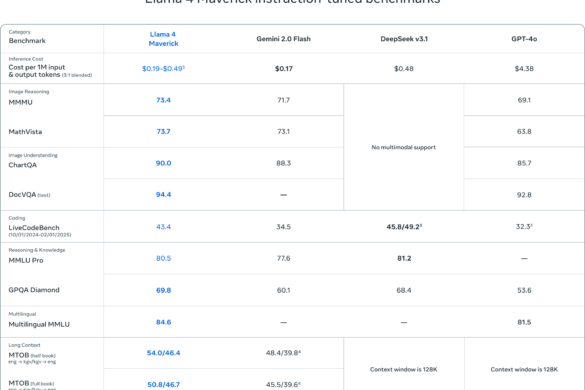The height and width of the screenshot is (390, 585).
Task: Click the MTOB full book score 50.8/46.7
Action: 163,384
